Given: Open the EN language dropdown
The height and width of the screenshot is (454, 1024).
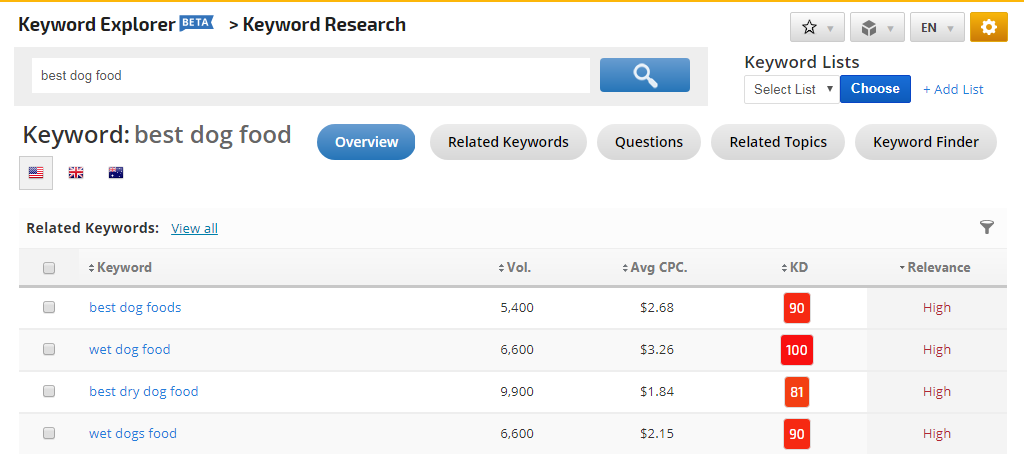Looking at the screenshot, I should tap(937, 28).
